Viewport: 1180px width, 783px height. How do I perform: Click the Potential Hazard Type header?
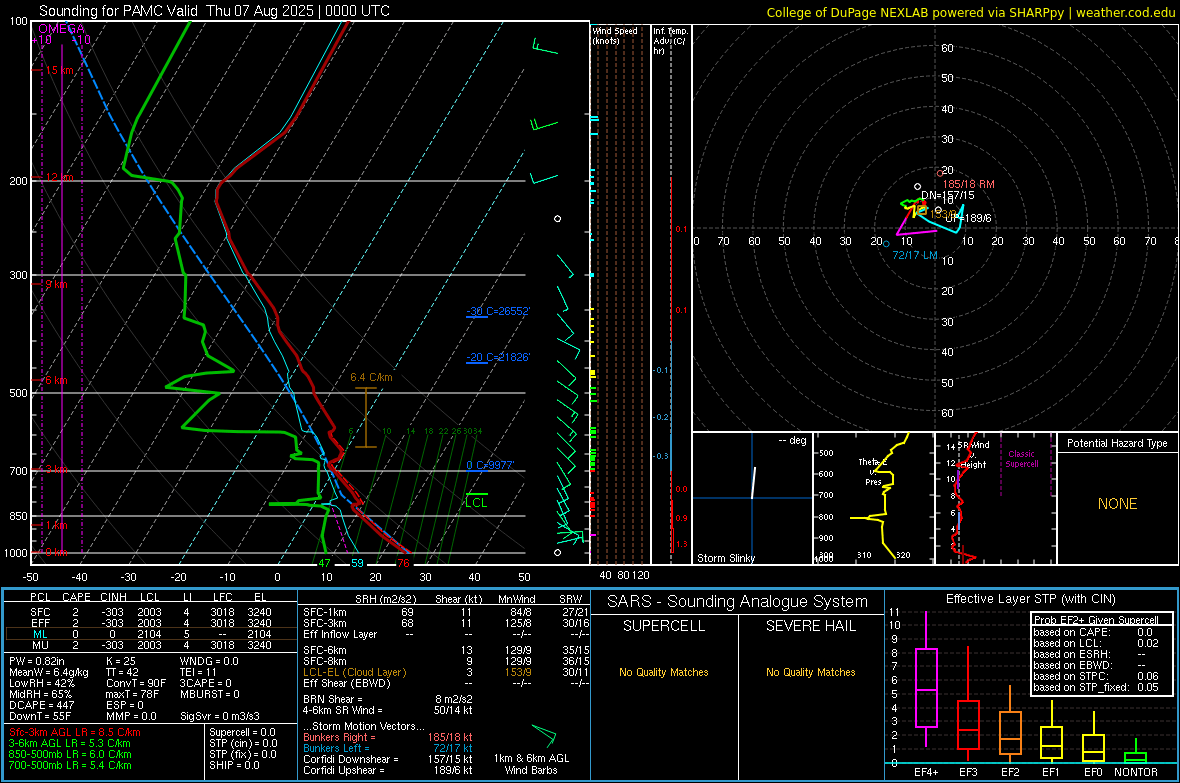1118,443
